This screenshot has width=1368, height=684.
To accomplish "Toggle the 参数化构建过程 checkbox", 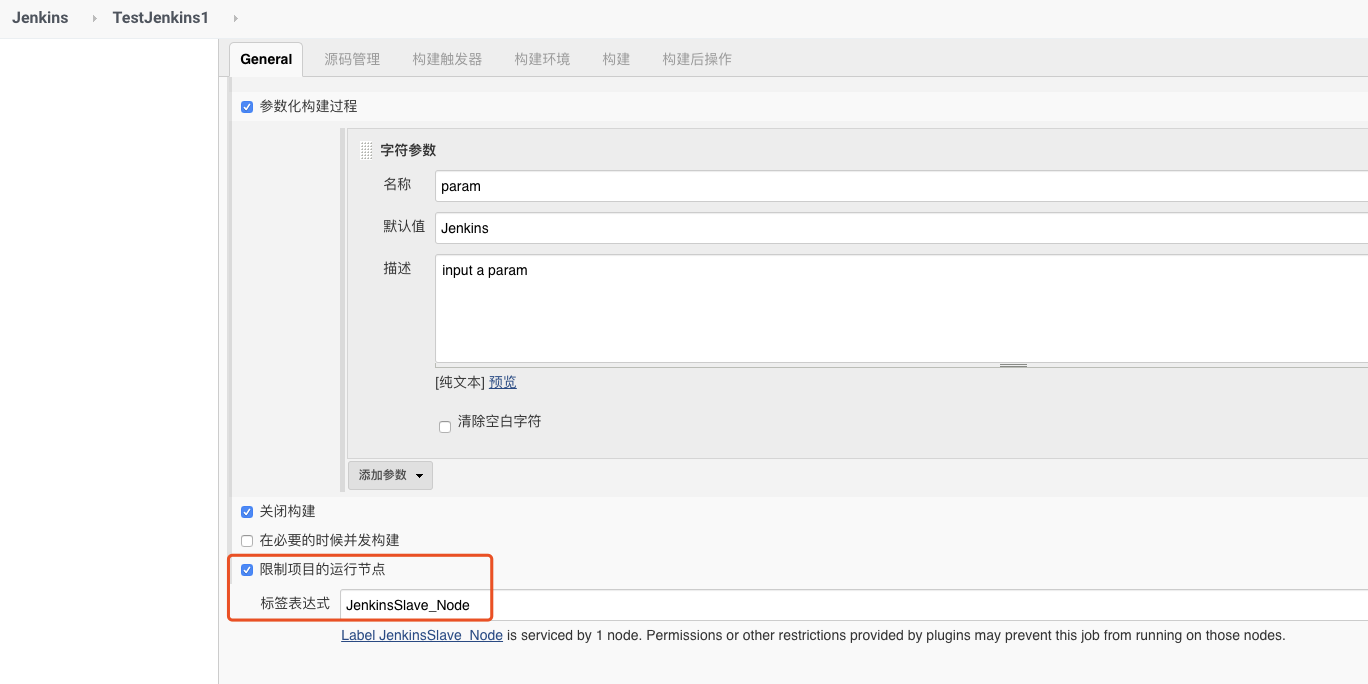I will tap(247, 107).
